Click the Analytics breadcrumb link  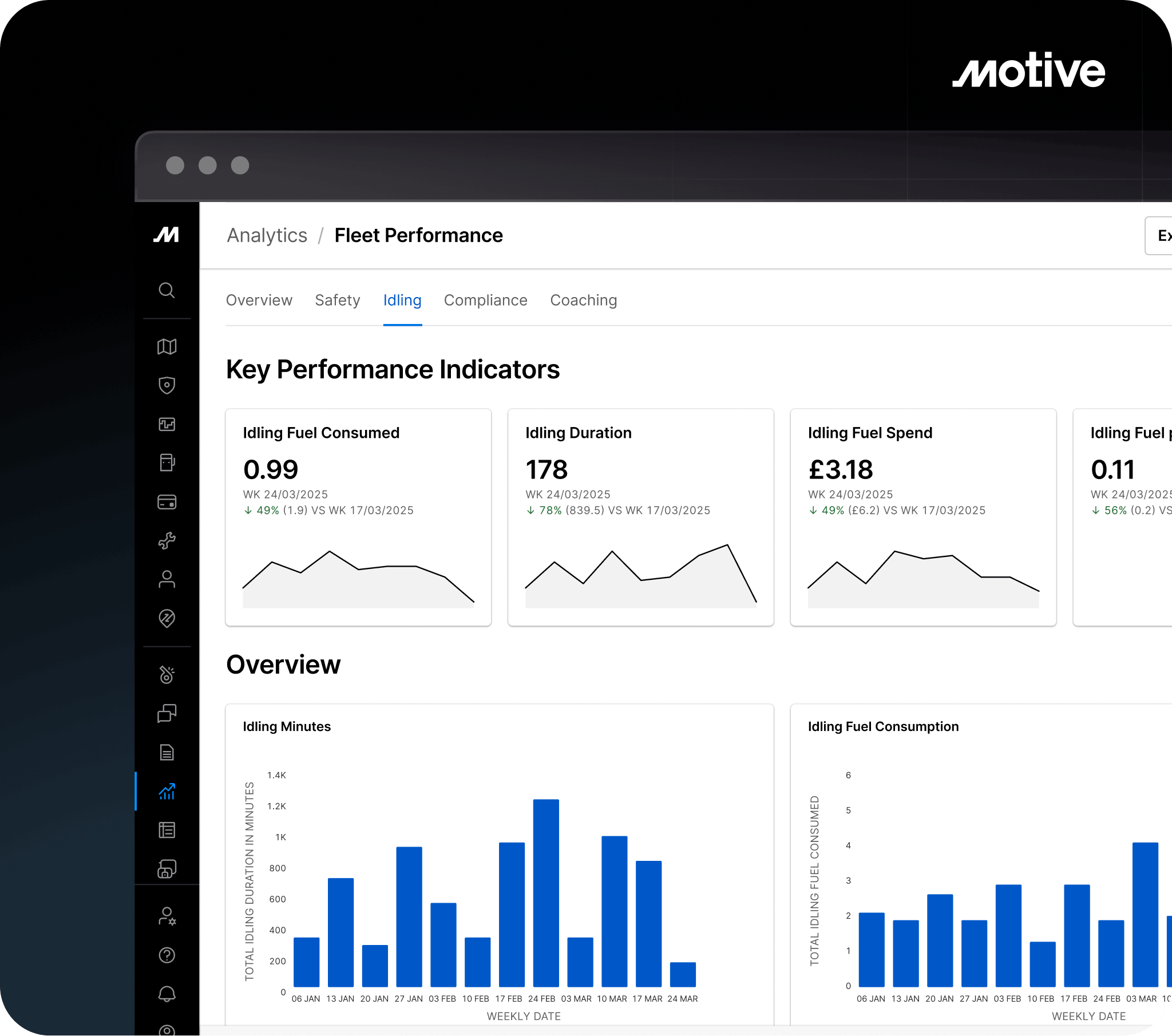267,235
